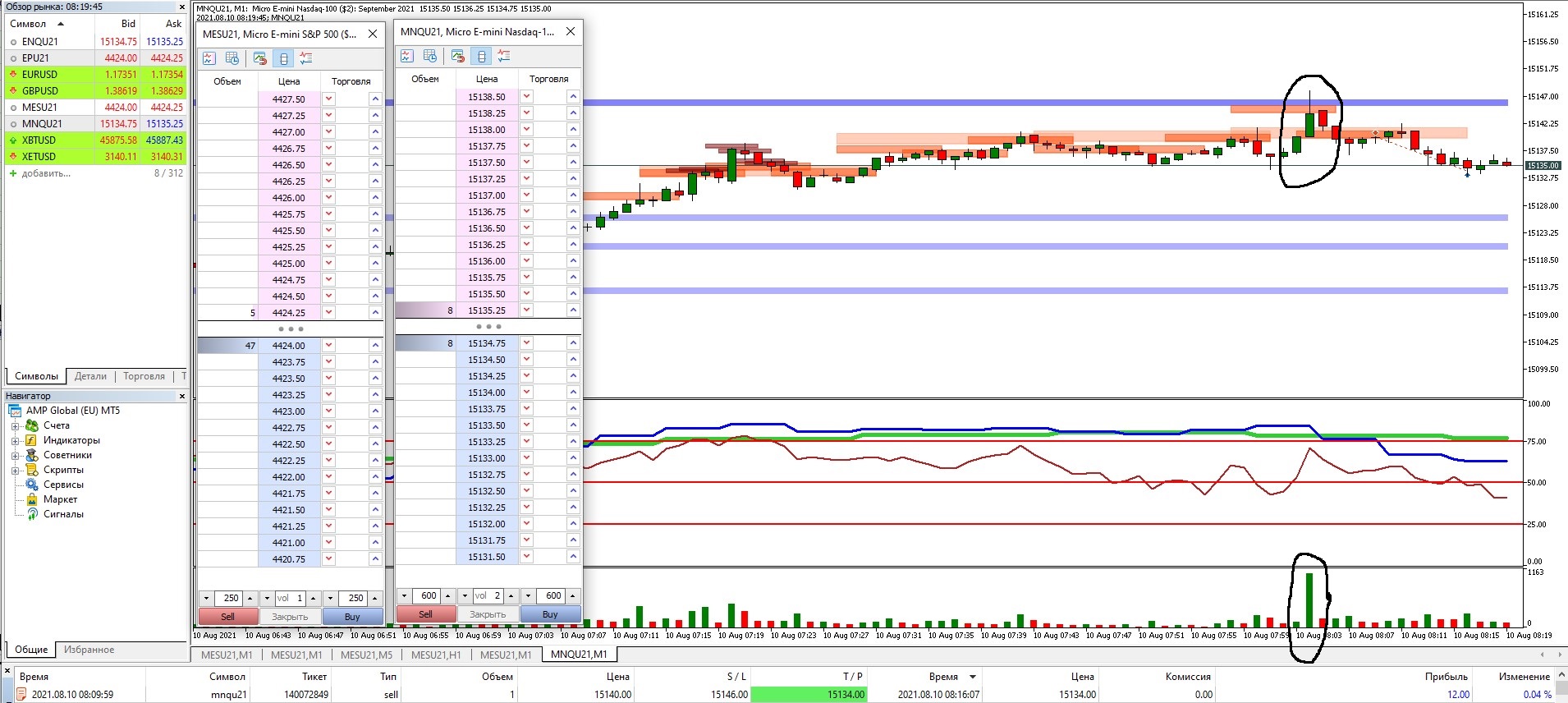Image resolution: width=1568 pixels, height=703 pixels.
Task: Click buy up arrow at 15134.75 row
Action: tap(573, 343)
